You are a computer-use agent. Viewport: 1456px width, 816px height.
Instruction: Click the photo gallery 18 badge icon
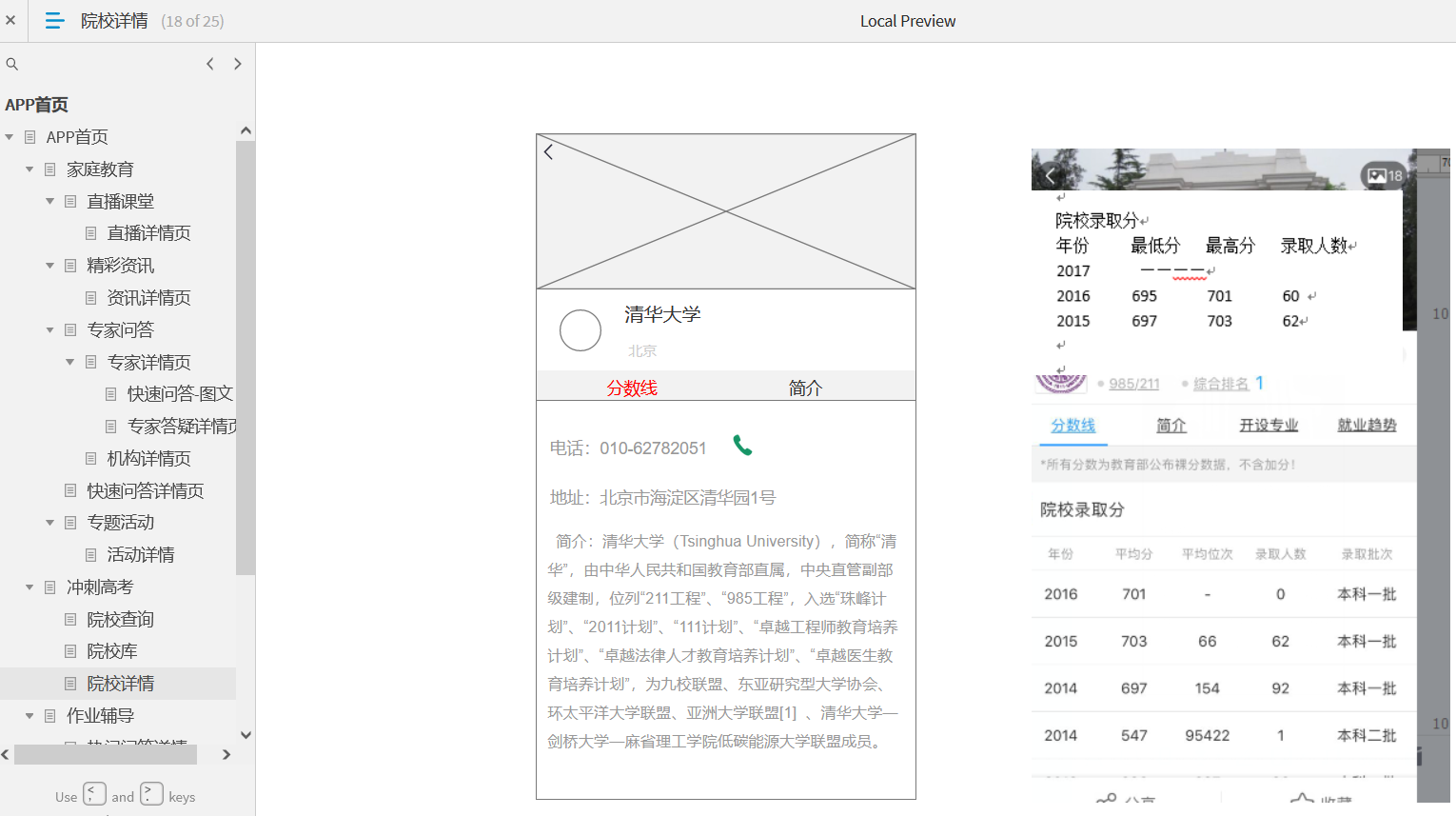click(1385, 175)
